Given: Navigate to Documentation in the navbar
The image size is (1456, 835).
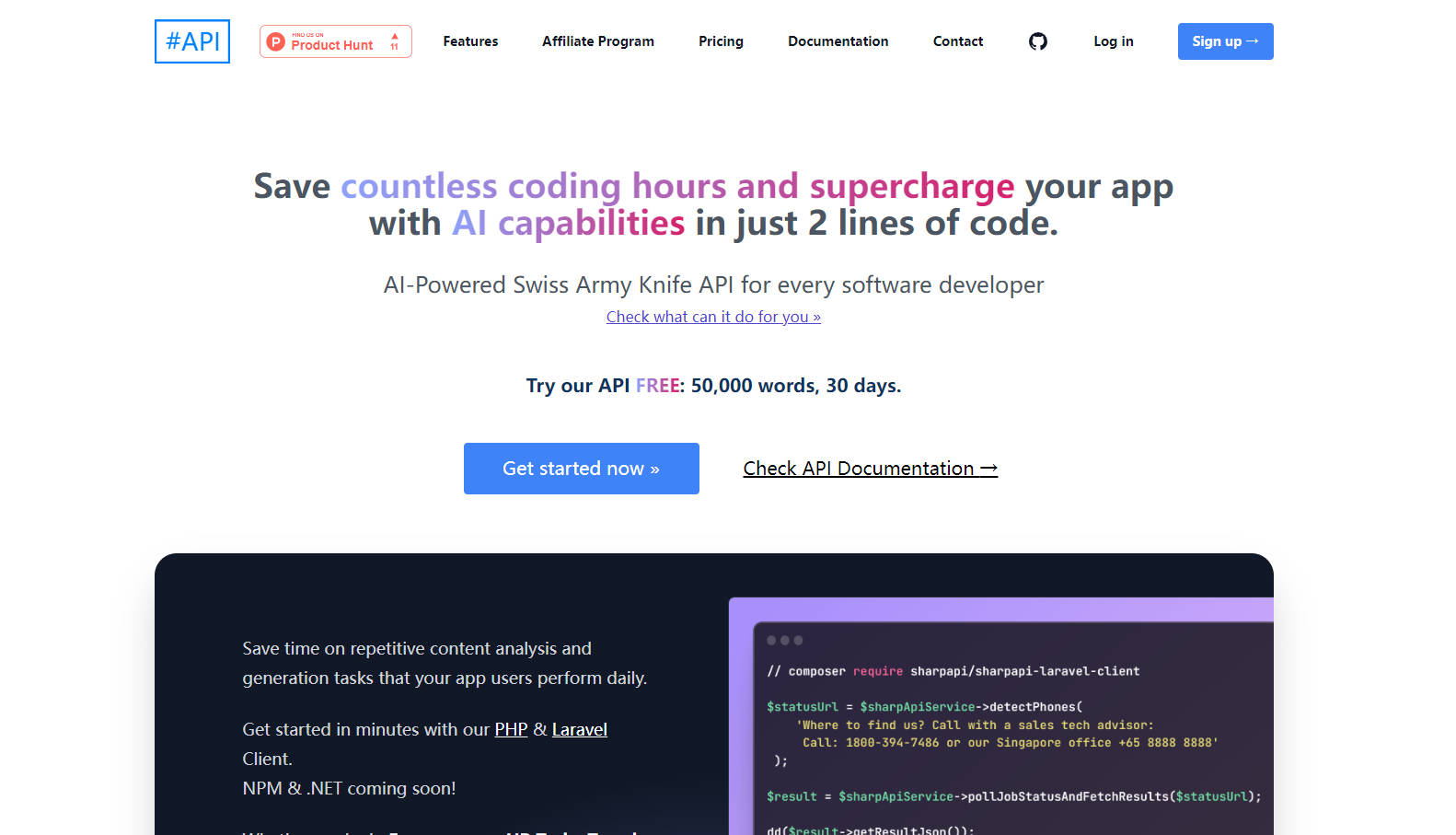Looking at the screenshot, I should coord(838,41).
